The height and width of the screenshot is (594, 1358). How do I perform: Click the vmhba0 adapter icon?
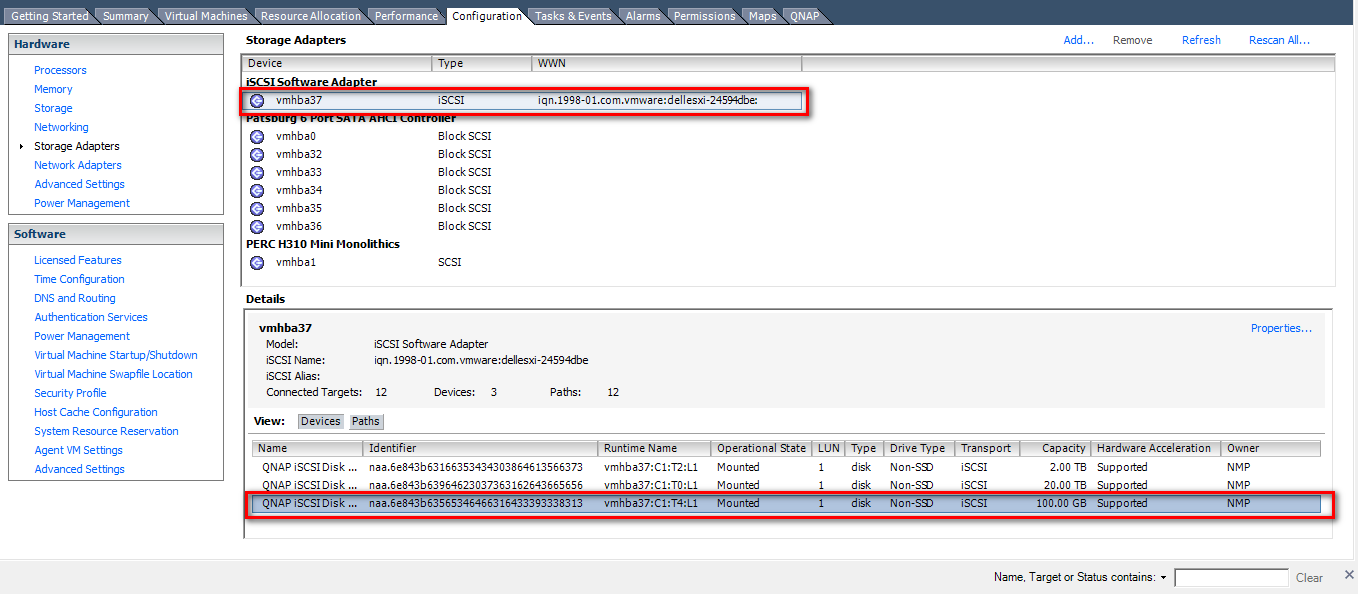(x=257, y=136)
